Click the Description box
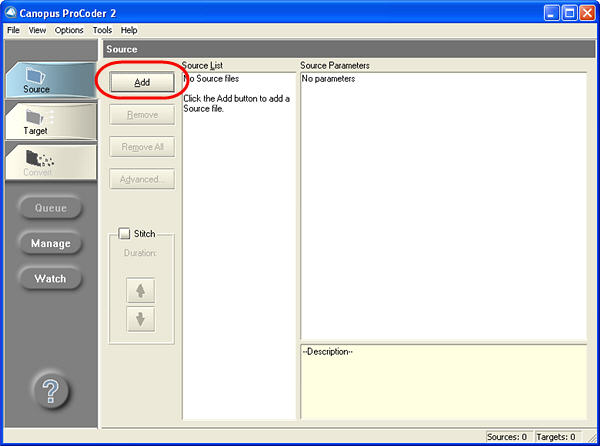This screenshot has height=446, width=600. point(443,382)
